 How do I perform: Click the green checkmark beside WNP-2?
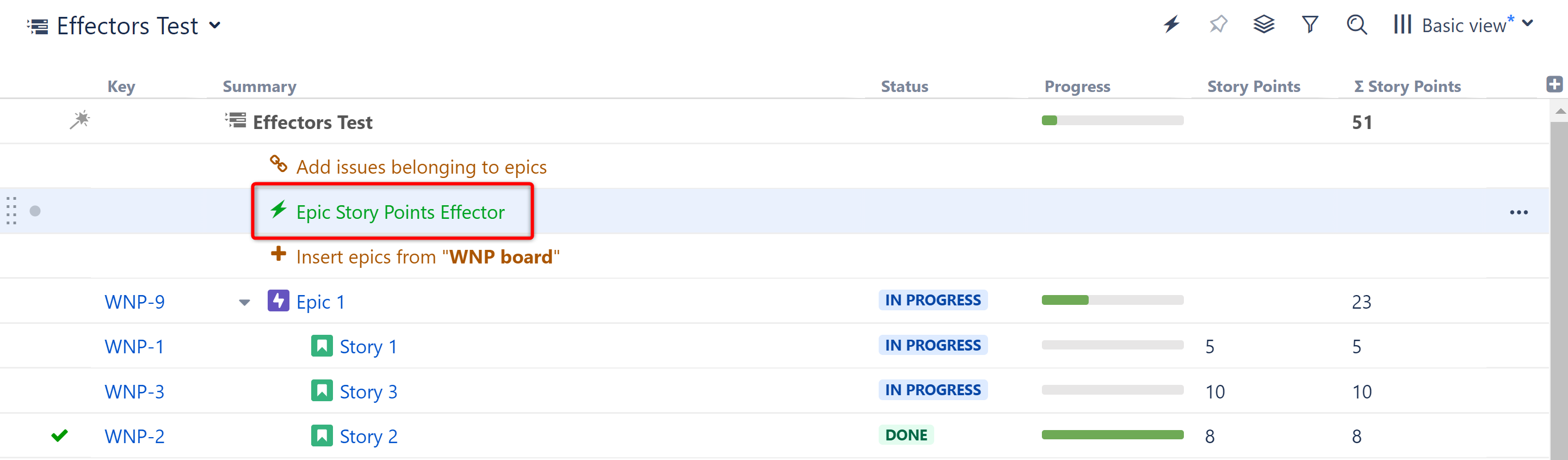point(60,436)
